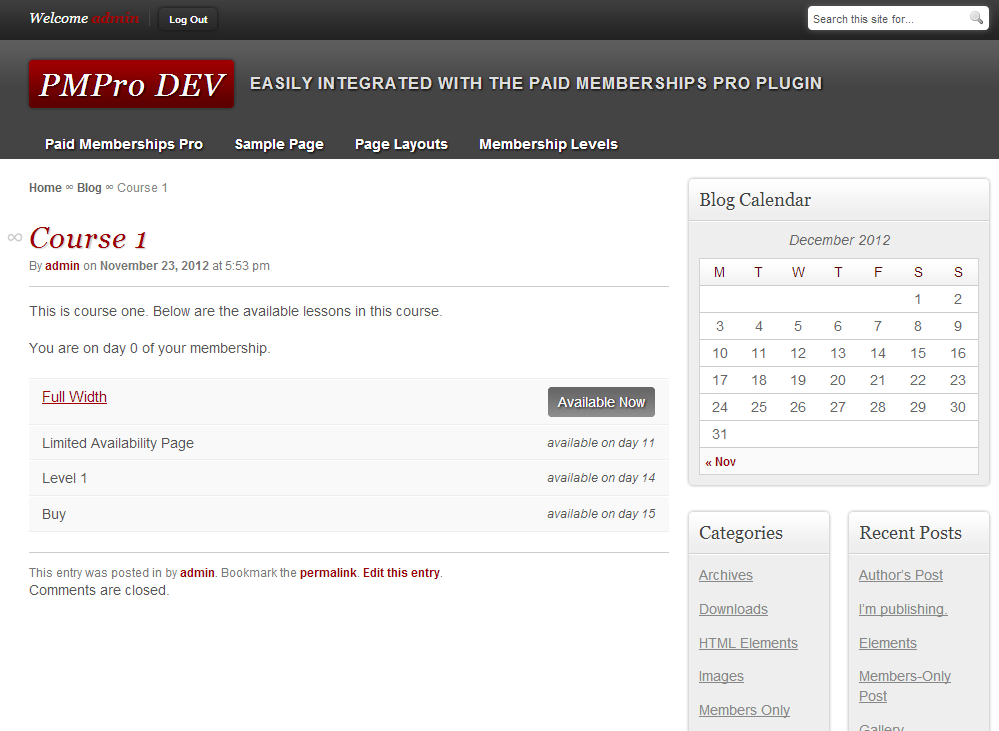Open the permalink link
This screenshot has height=731, width=999.
(328, 573)
